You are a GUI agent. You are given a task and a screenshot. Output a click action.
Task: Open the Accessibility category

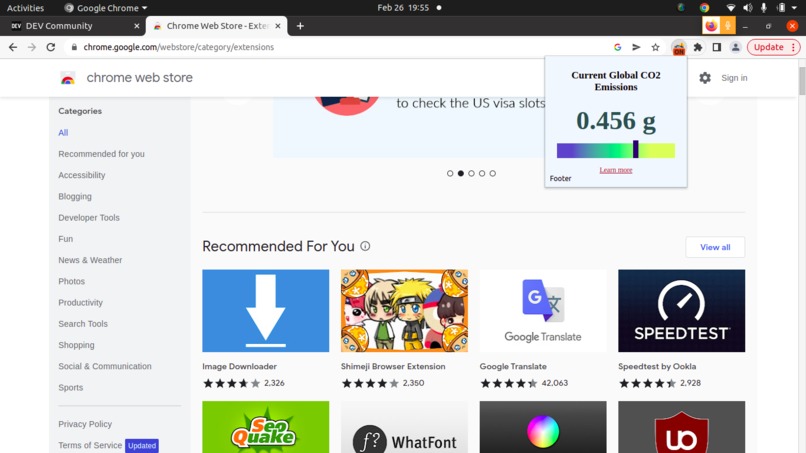[x=82, y=175]
